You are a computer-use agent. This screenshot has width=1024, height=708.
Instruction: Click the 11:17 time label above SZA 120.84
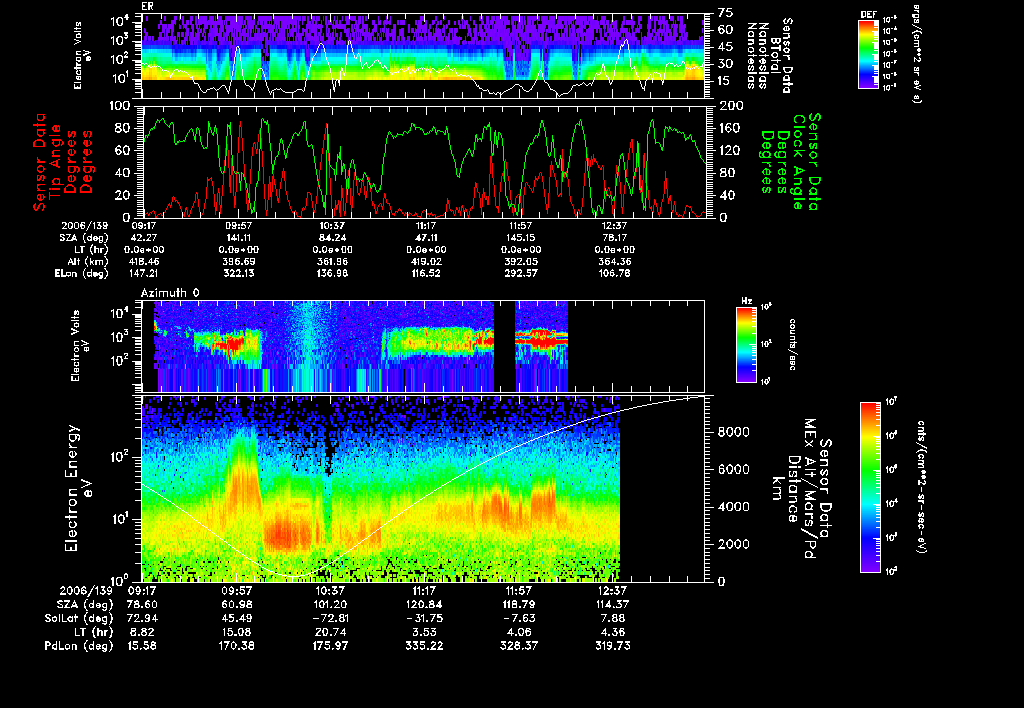pos(424,590)
